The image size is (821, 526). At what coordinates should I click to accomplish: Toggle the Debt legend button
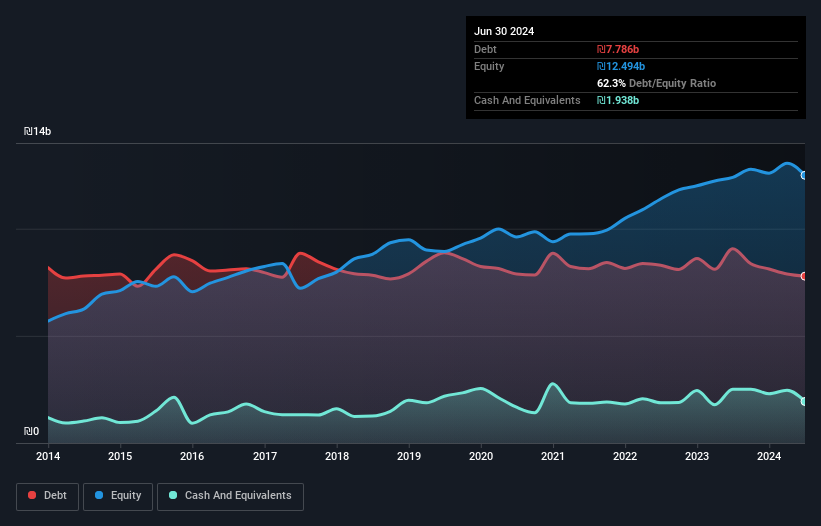click(48, 496)
